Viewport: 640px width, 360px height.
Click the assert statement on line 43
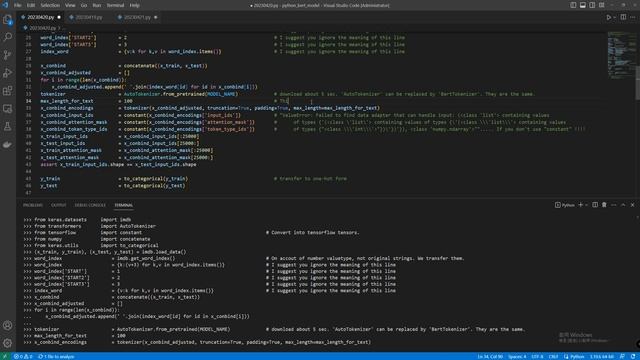point(118,164)
